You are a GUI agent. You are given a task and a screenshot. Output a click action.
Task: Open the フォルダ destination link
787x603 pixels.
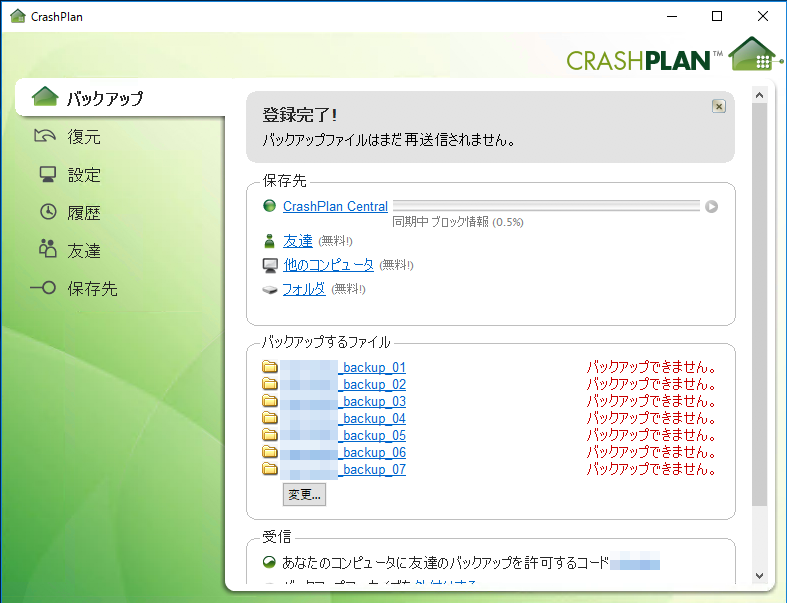click(x=304, y=289)
